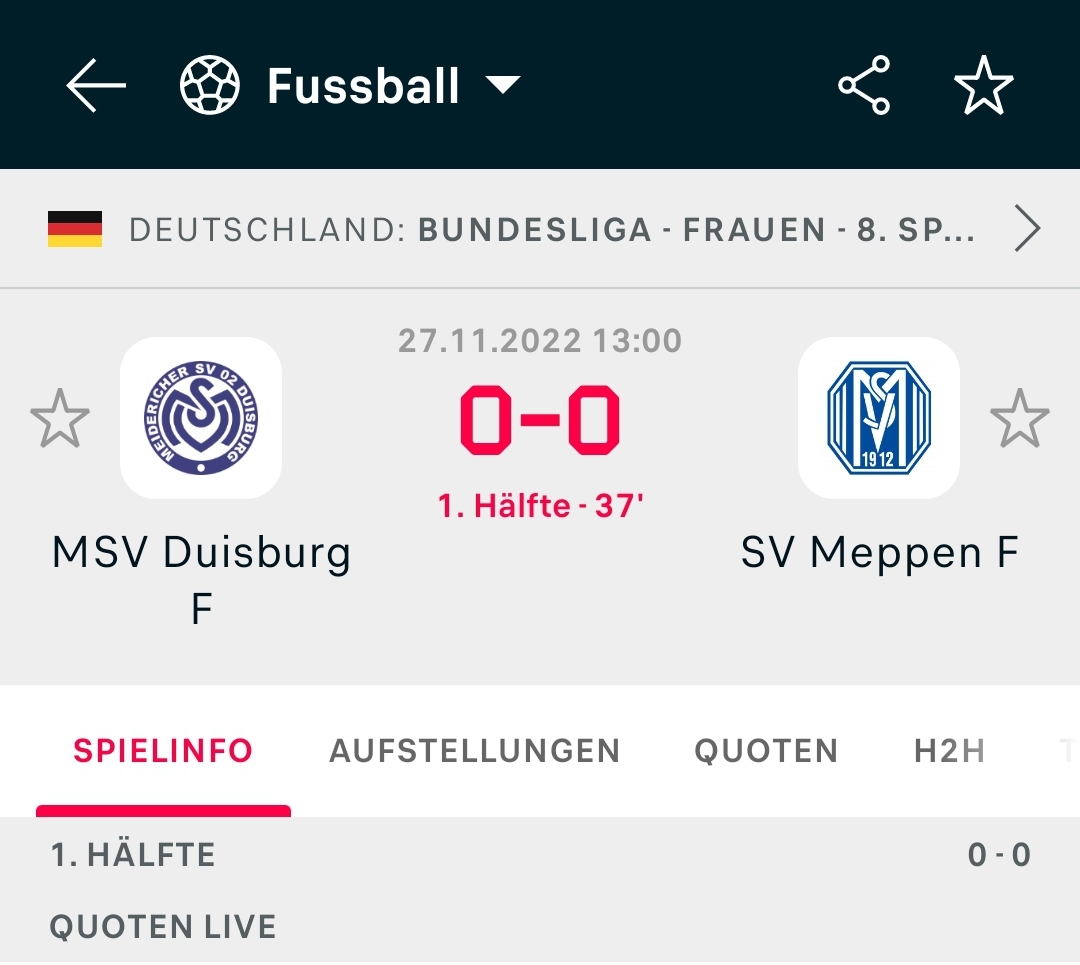Select the H2H tab

(x=949, y=751)
